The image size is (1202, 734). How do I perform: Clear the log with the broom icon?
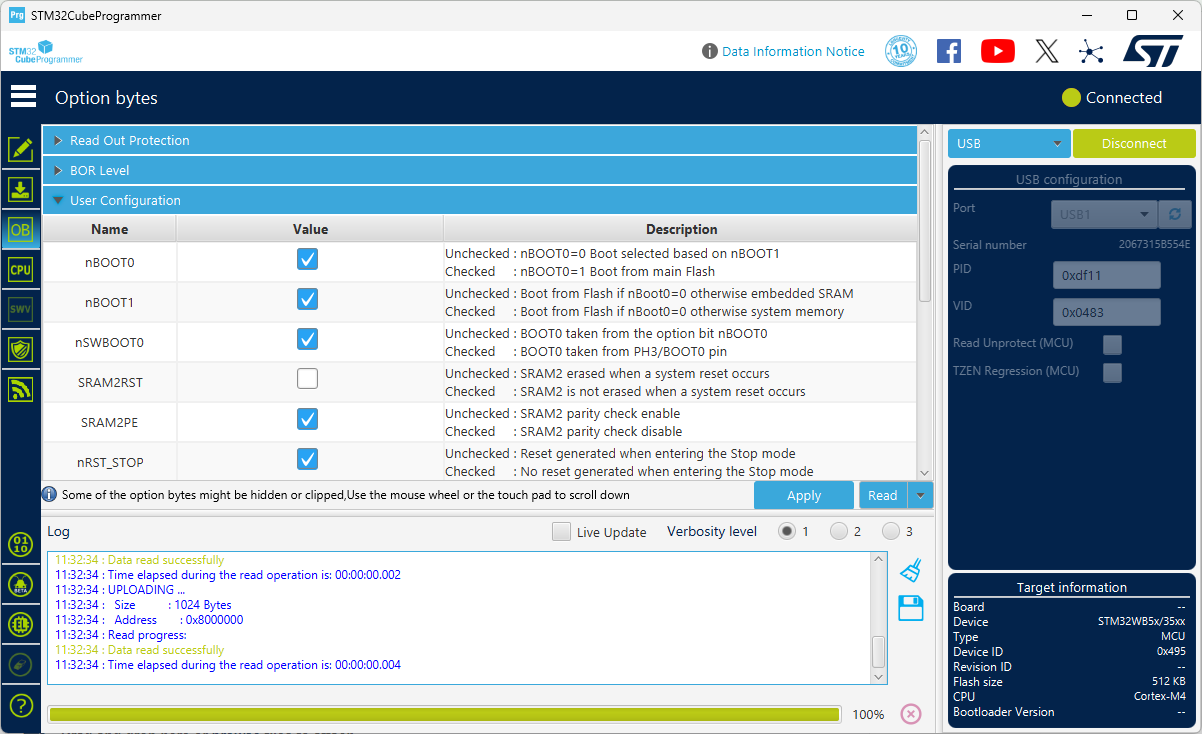pos(910,570)
